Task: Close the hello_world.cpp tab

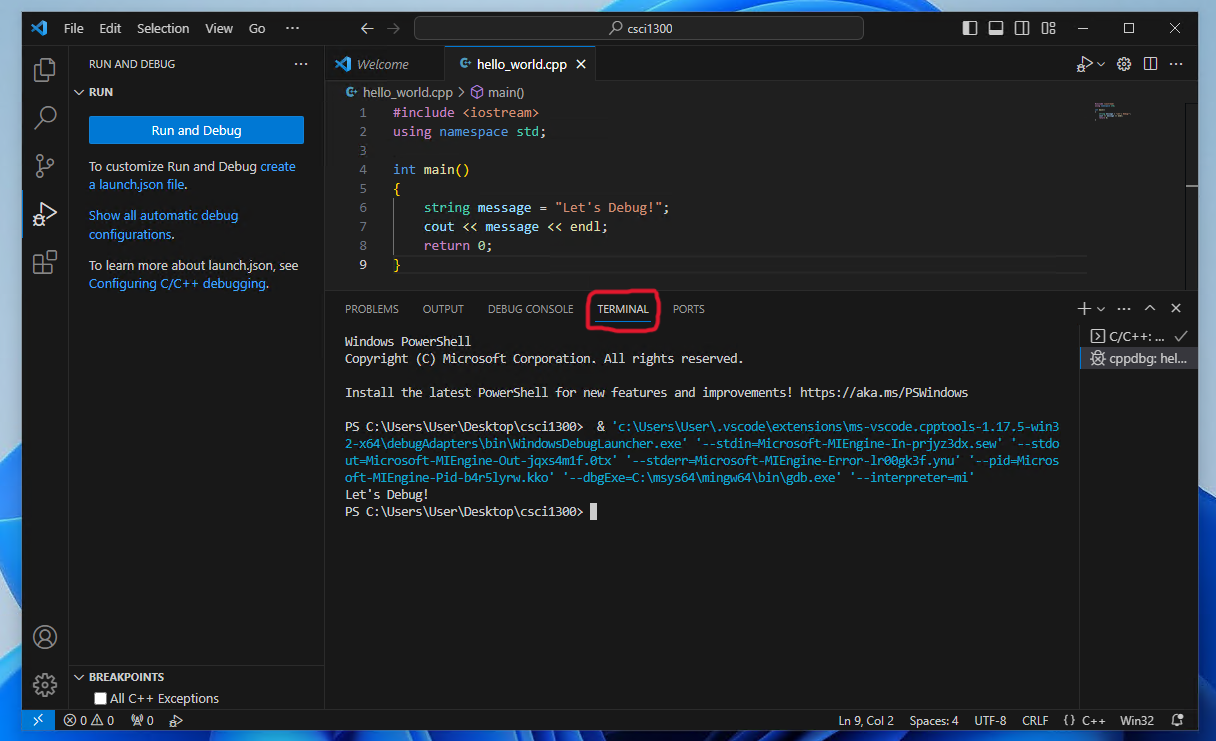Action: [x=581, y=64]
